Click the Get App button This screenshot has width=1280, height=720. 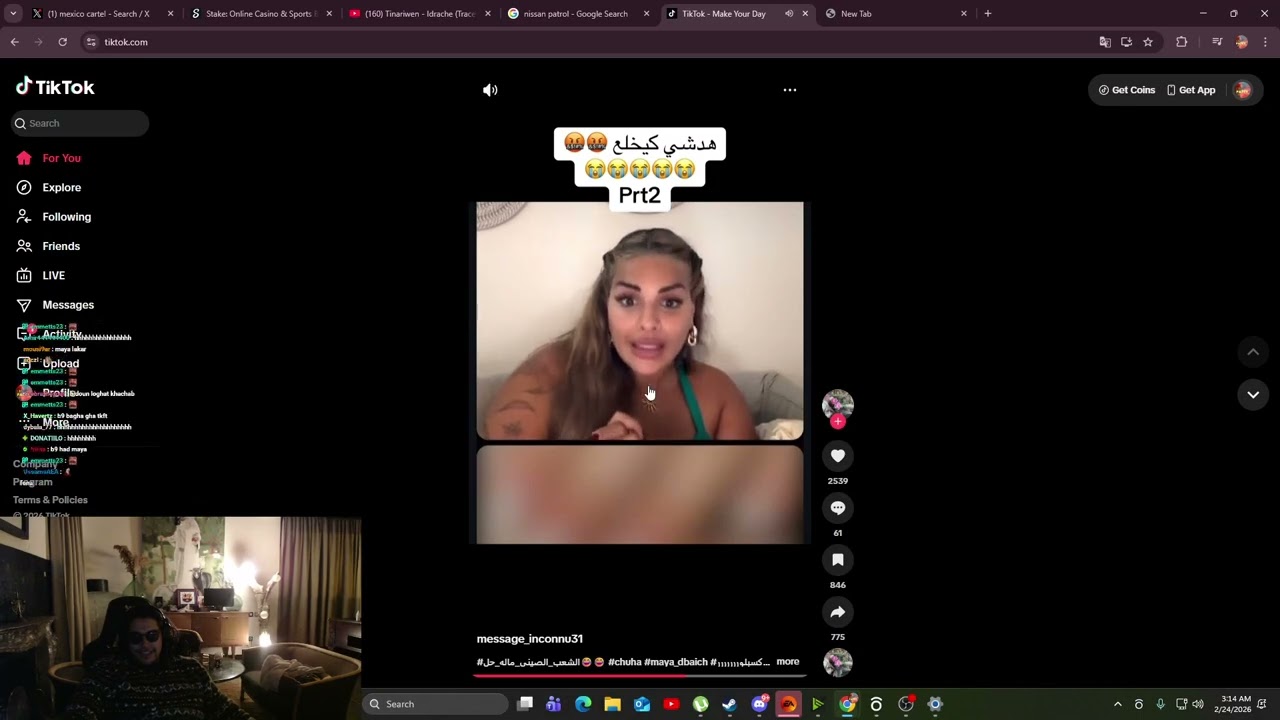1191,90
